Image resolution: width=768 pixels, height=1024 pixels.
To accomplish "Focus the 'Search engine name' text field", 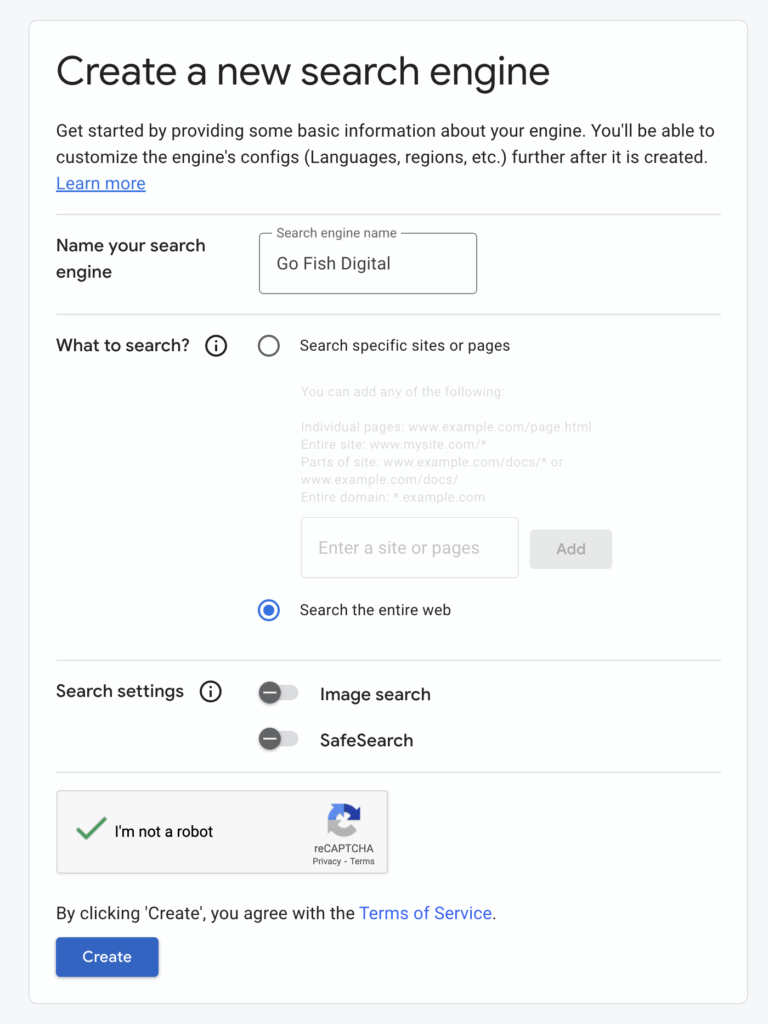I will (367, 265).
